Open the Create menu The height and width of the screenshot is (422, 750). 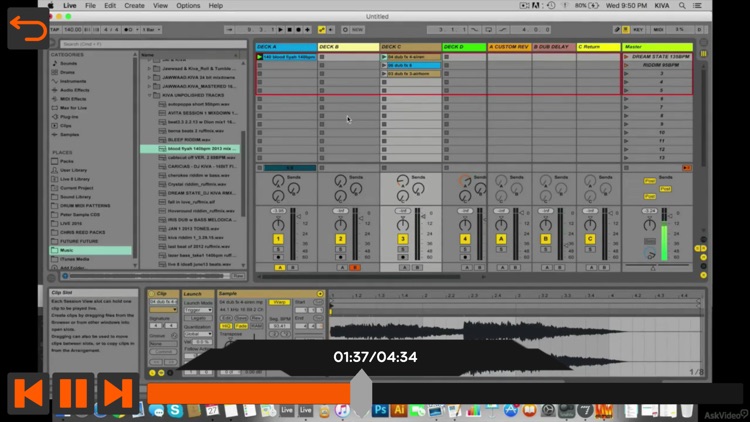[x=134, y=6]
